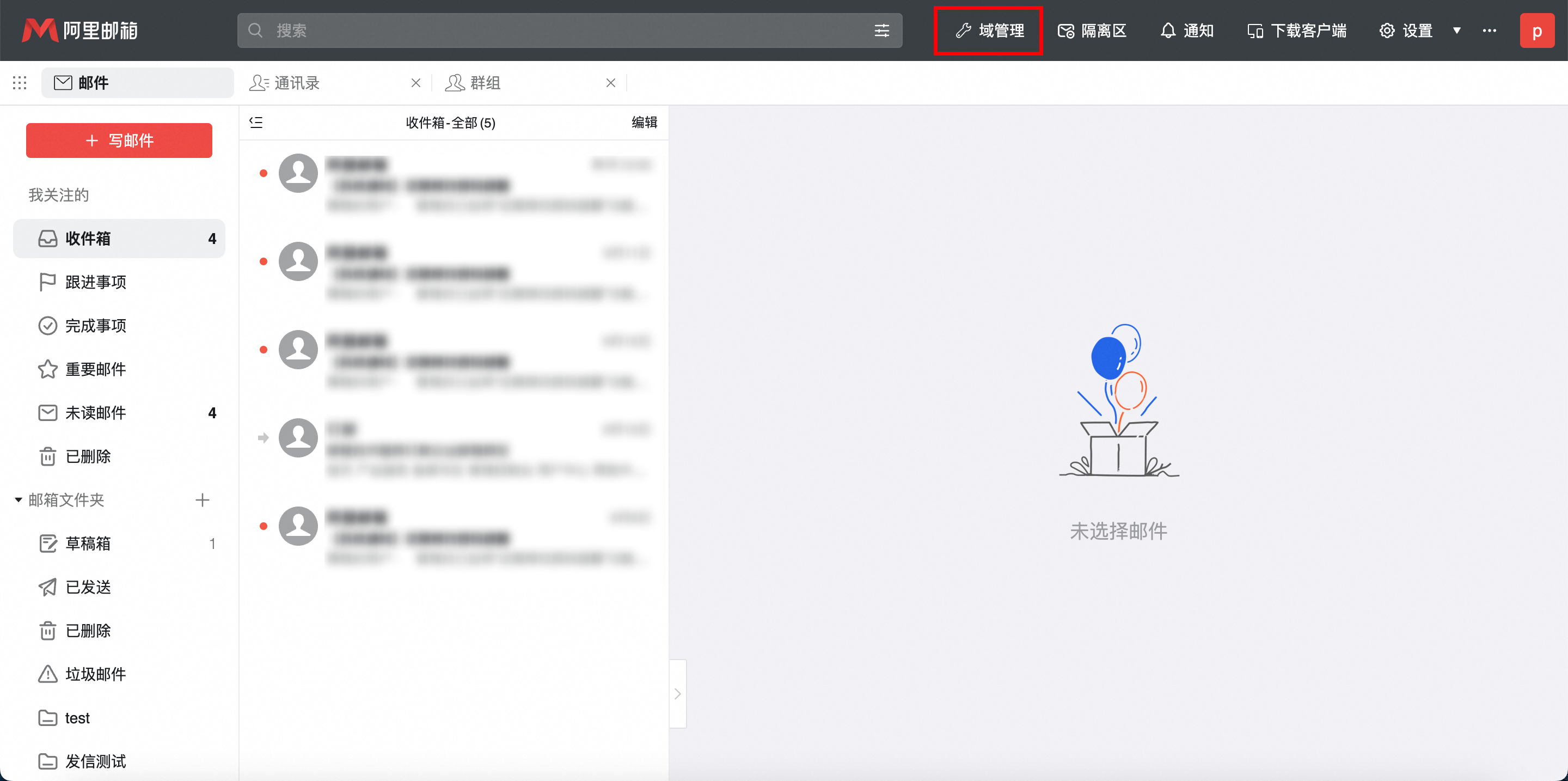Image resolution: width=1568 pixels, height=781 pixels.
Task: Collapse the mail list with the sidebar toggle
Action: (256, 122)
